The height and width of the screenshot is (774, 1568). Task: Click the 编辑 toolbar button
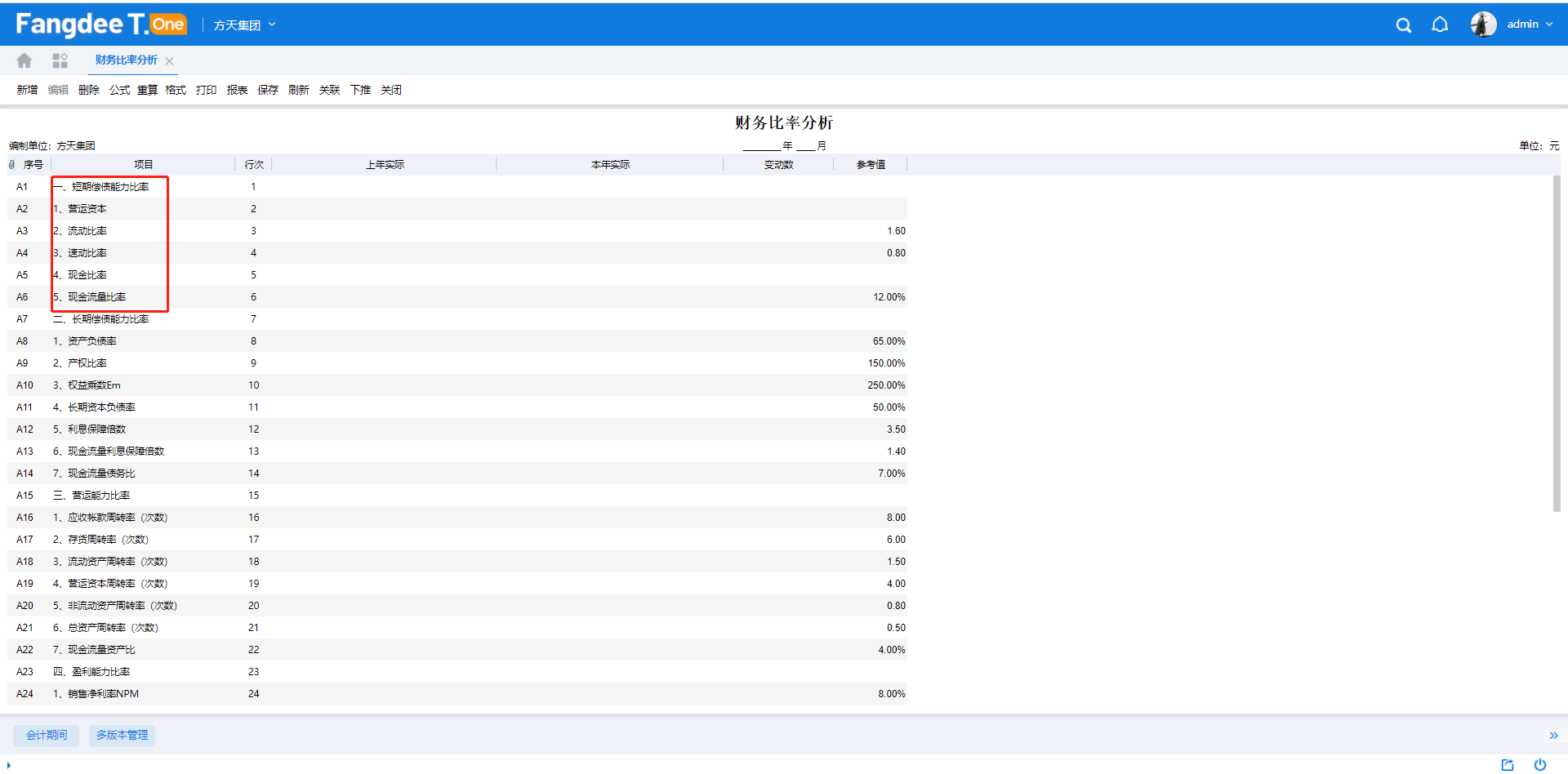click(x=58, y=90)
